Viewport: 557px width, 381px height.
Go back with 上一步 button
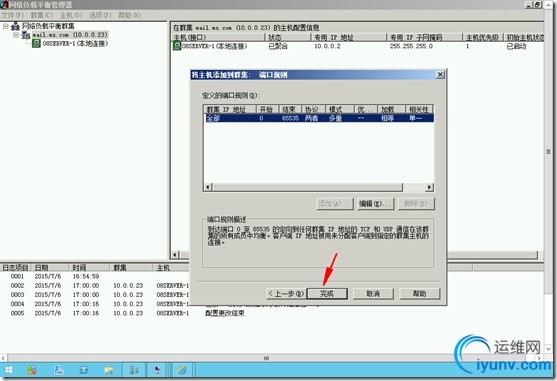pos(286,294)
